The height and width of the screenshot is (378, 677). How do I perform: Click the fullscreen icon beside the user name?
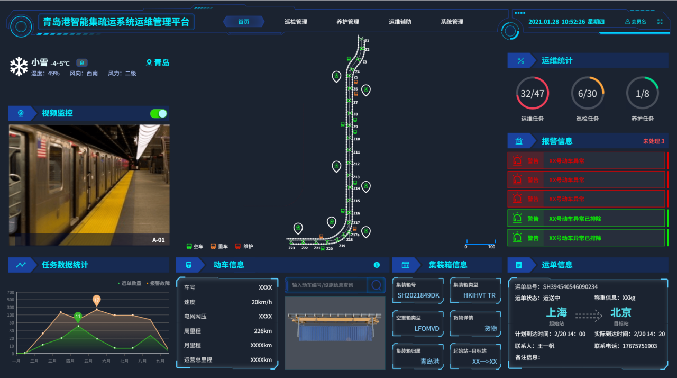(660, 21)
